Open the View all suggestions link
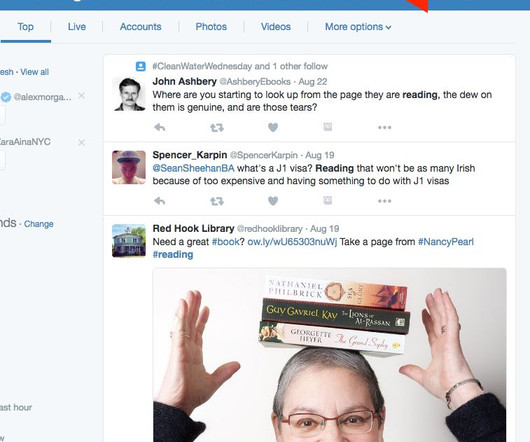The height and width of the screenshot is (442, 530). 34,72
